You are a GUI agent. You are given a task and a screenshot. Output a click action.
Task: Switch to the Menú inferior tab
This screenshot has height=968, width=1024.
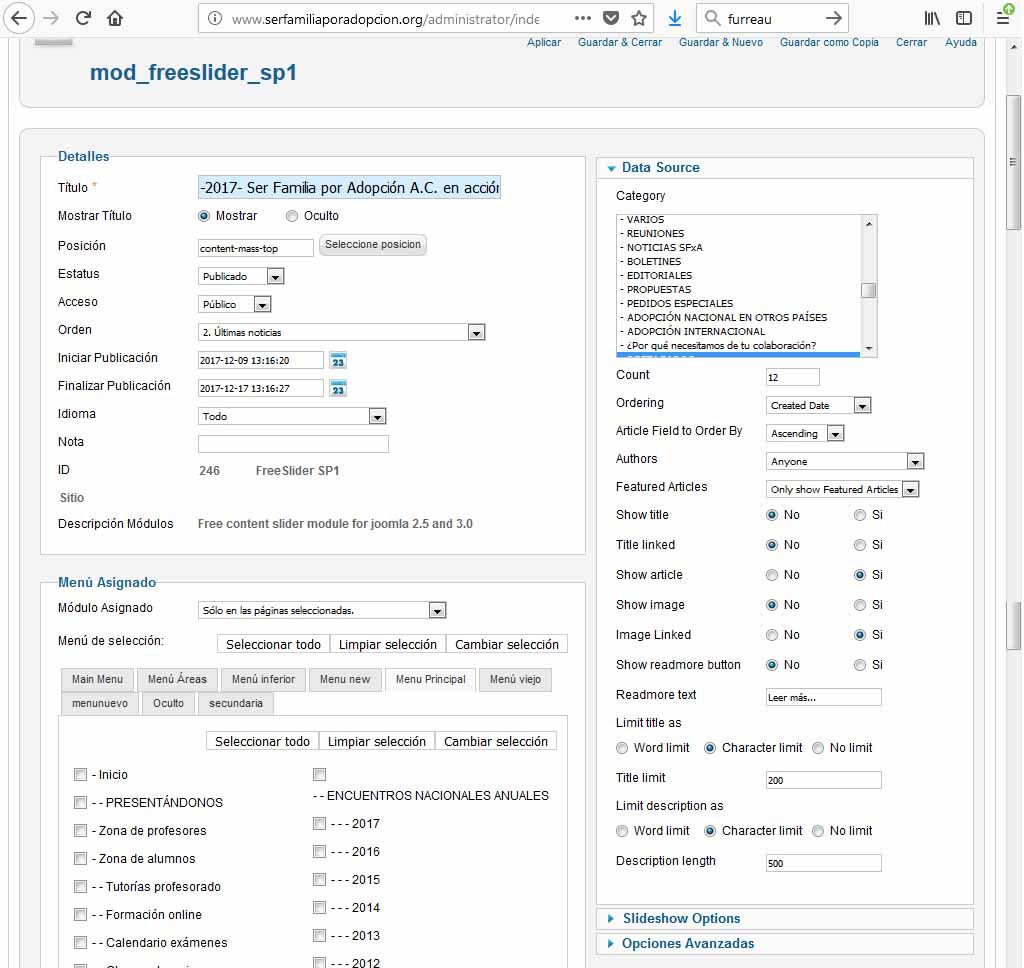pyautogui.click(x=263, y=679)
